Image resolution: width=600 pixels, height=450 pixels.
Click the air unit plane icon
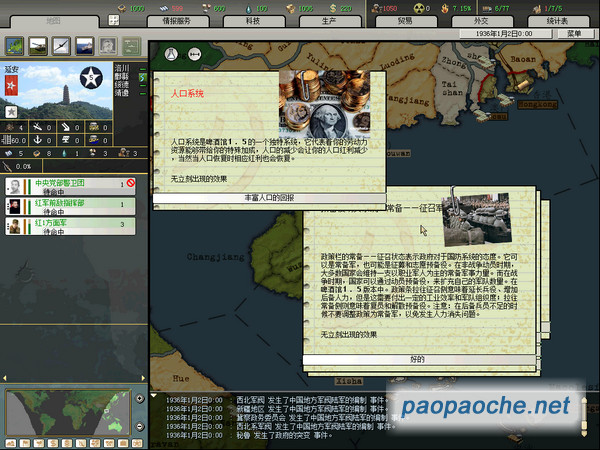(62, 46)
